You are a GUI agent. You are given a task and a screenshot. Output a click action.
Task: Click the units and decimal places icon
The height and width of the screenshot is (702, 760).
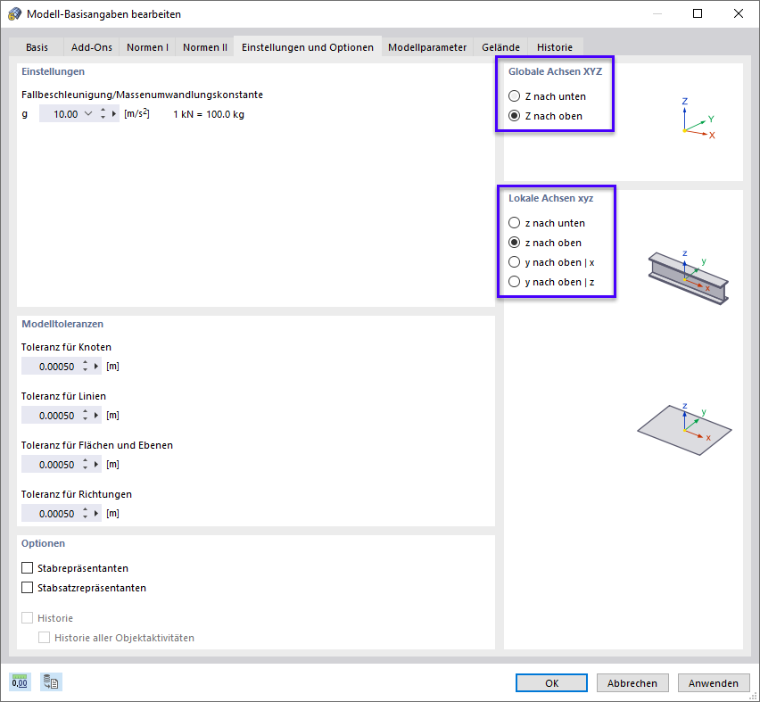pyautogui.click(x=20, y=682)
